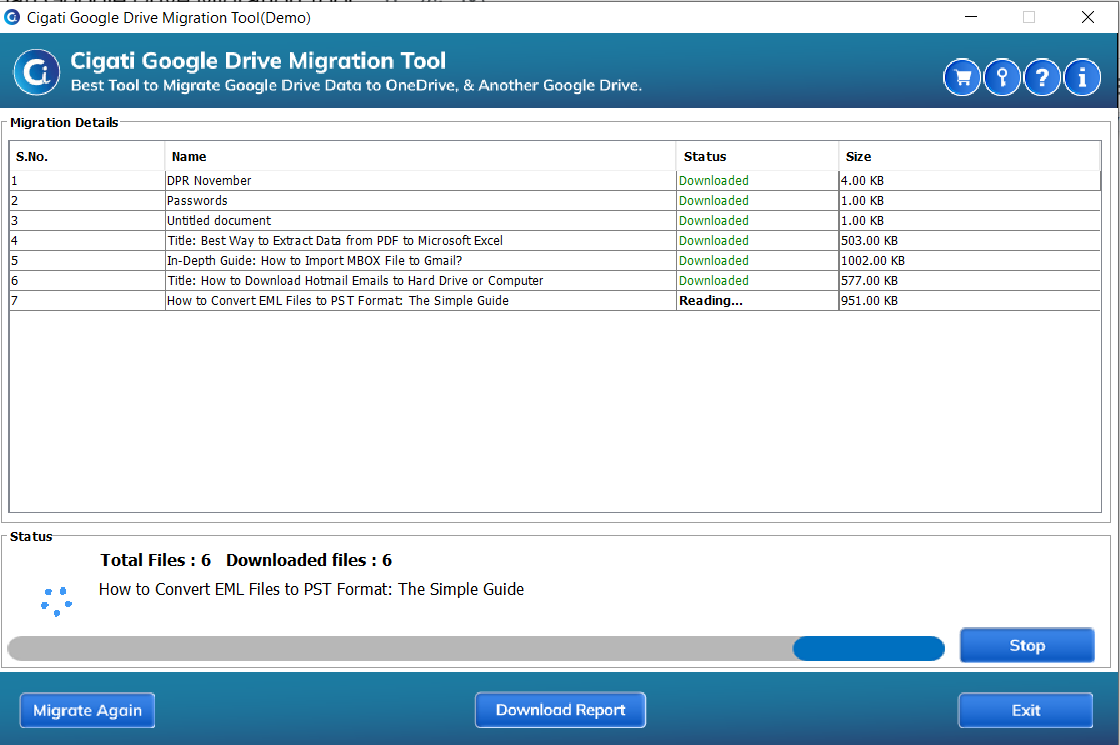This screenshot has height=745, width=1120.
Task: Select the Untitled document row
Action: pyautogui.click(x=555, y=221)
